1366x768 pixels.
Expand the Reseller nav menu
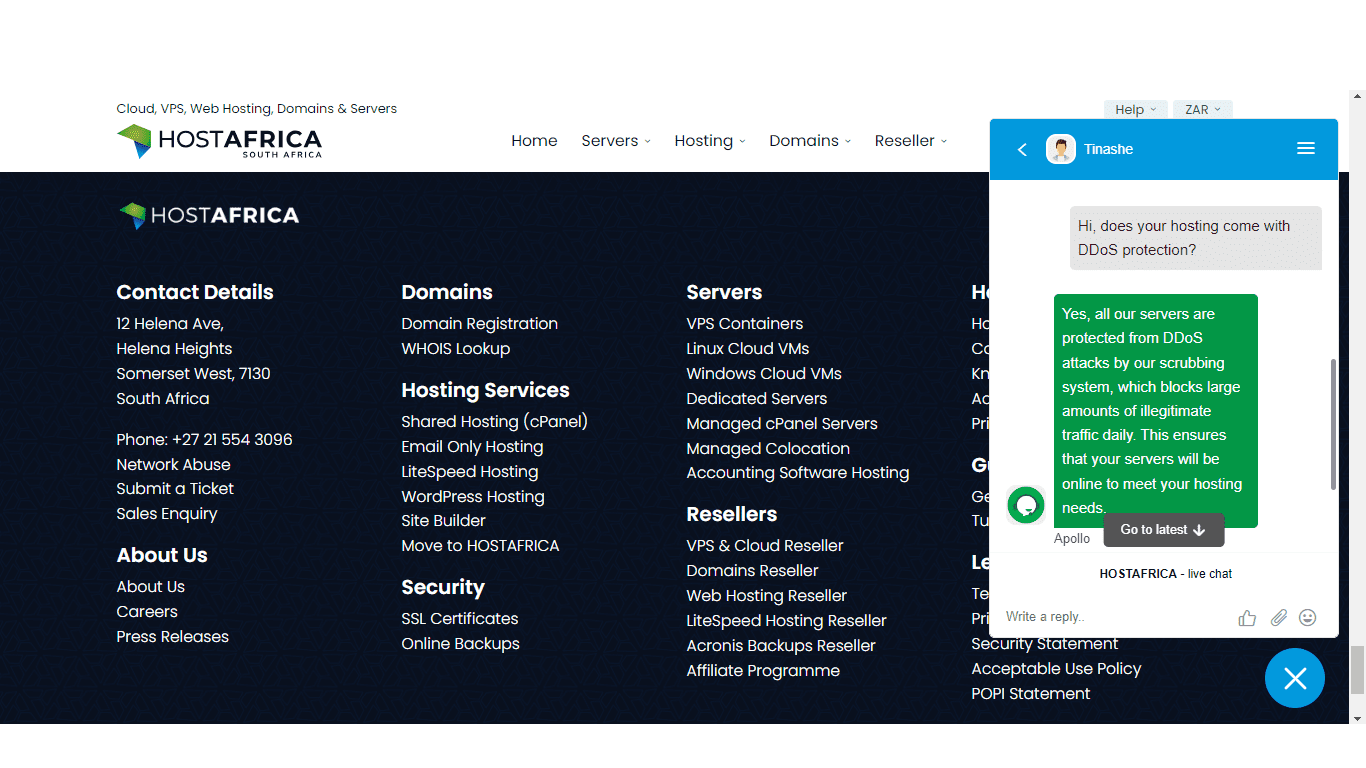(911, 141)
